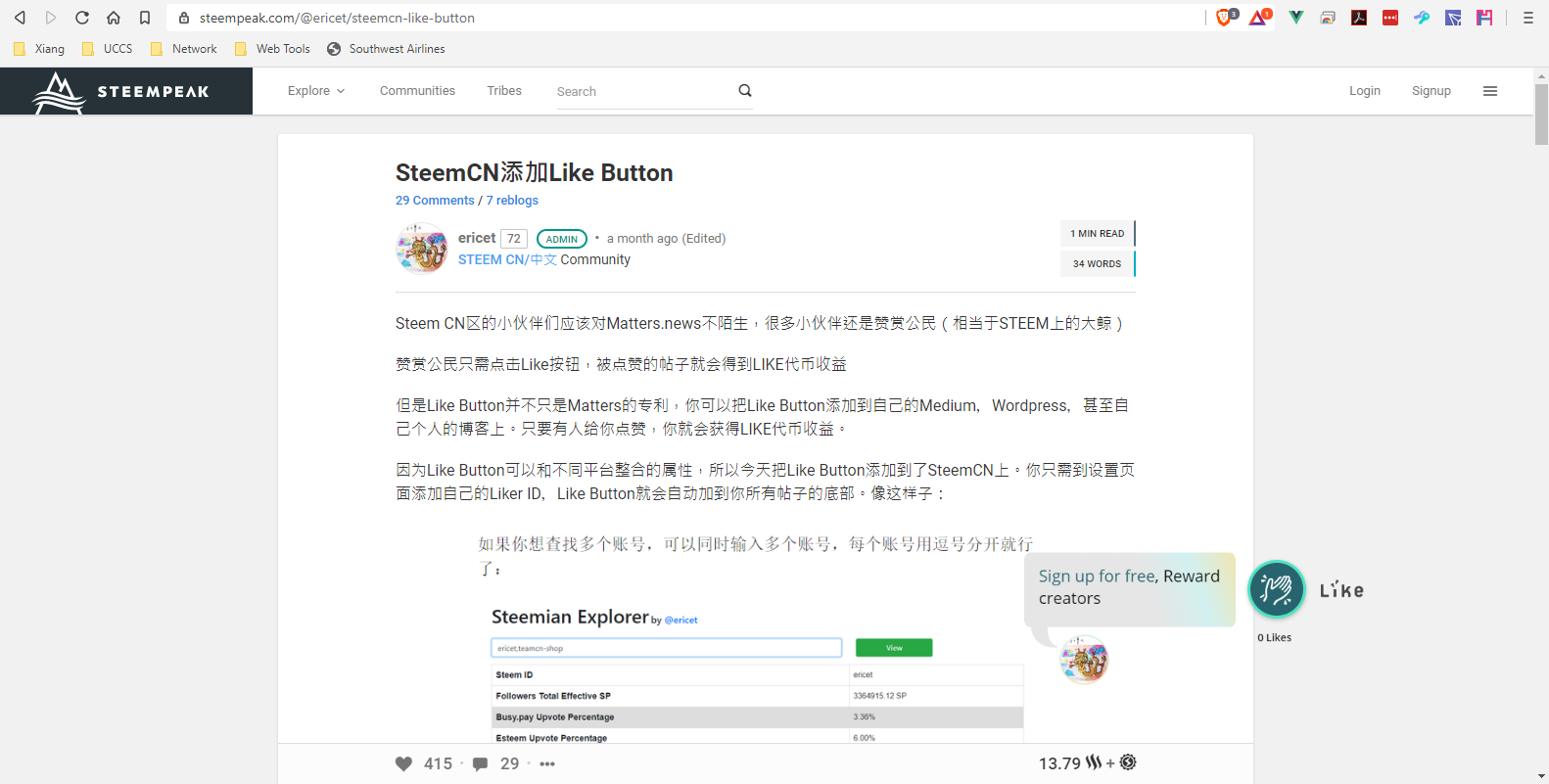Open the Web Tools bookmarks folder
This screenshot has width=1549, height=784.
click(272, 49)
